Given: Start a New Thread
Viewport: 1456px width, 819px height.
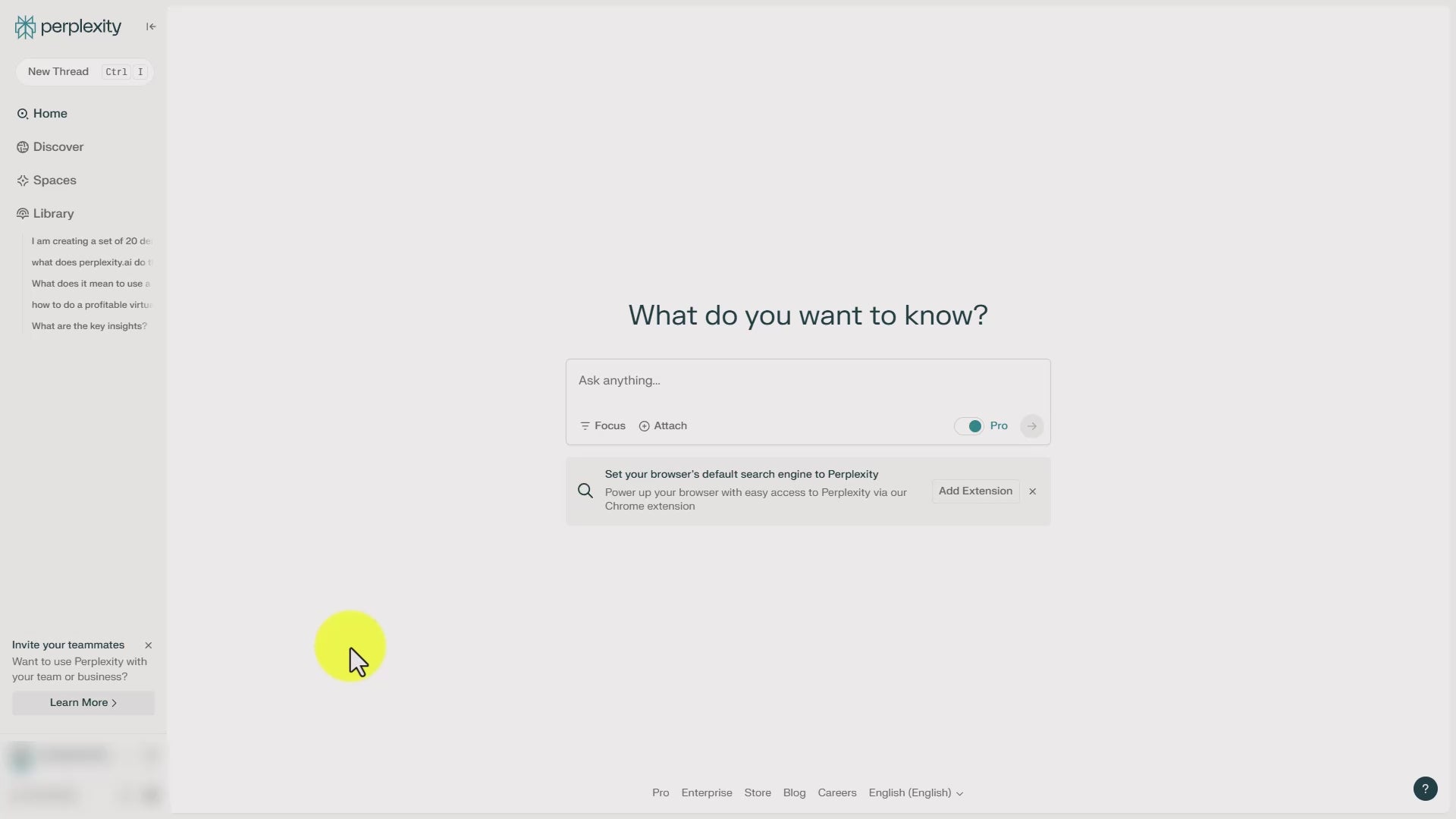Looking at the screenshot, I should pyautogui.click(x=84, y=72).
